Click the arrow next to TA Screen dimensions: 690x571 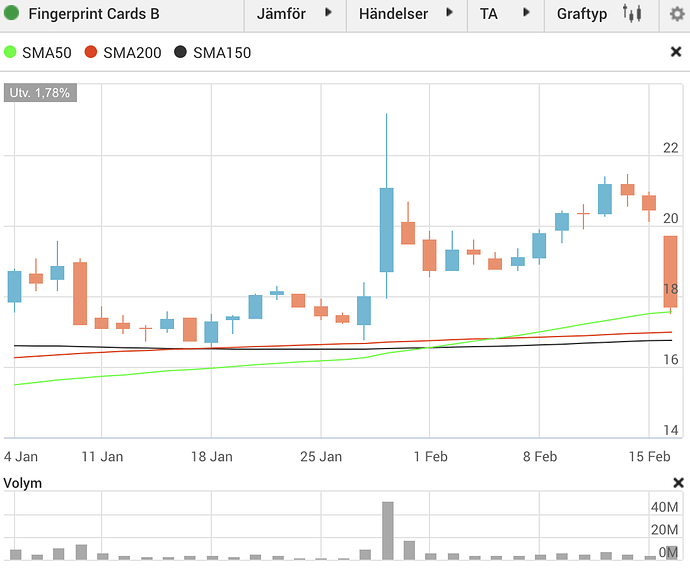click(x=526, y=12)
